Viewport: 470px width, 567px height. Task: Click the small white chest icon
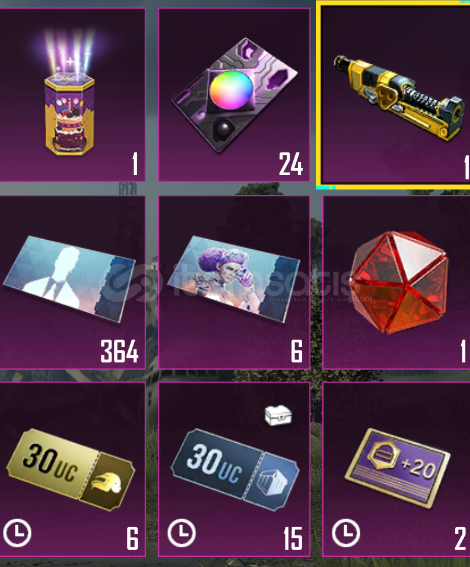coord(278,415)
